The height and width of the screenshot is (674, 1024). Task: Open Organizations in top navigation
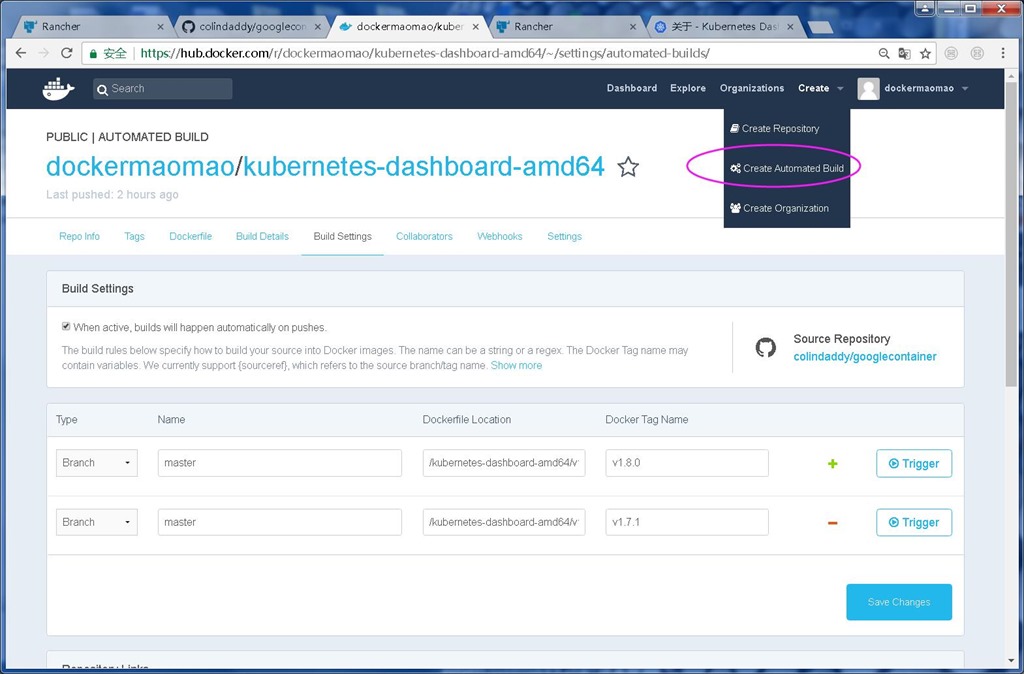[752, 88]
